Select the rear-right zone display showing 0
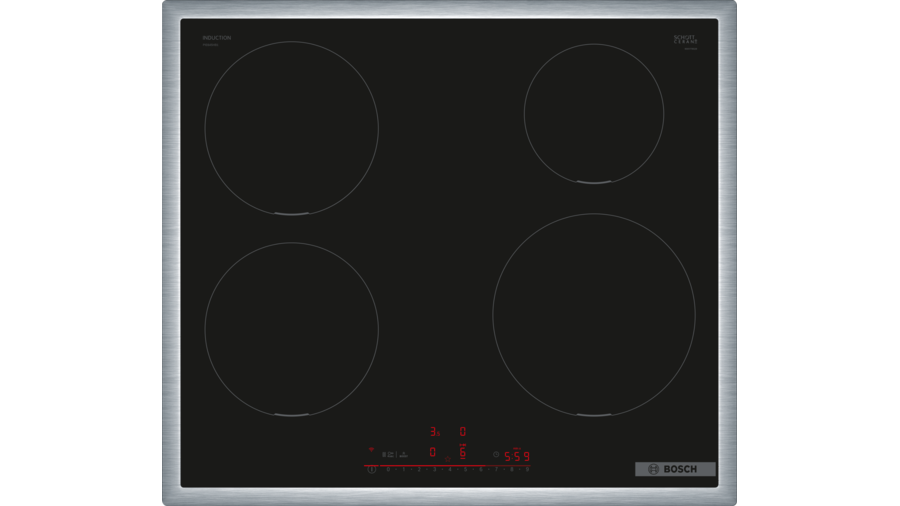This screenshot has height=506, width=900. click(x=462, y=431)
